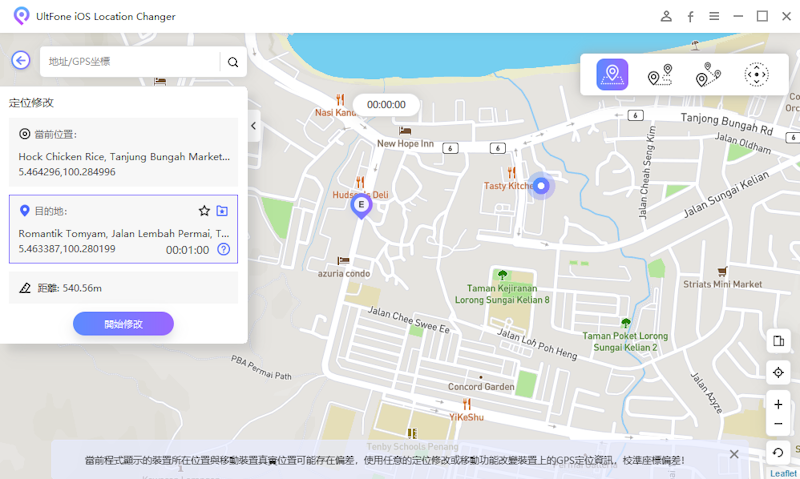Viewport: 800px width, 479px height.
Task: Click the back arrow button
Action: point(21,61)
